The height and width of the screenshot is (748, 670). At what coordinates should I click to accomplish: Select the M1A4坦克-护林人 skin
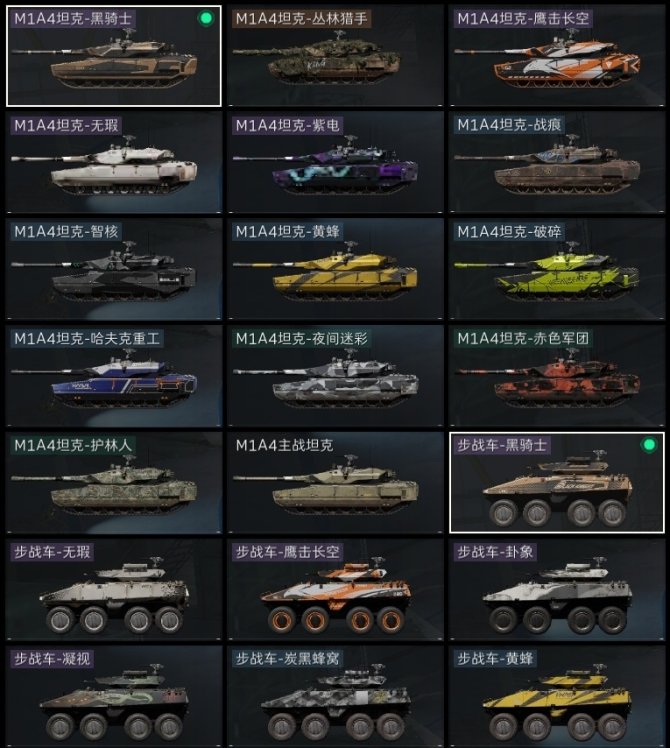[x=114, y=483]
